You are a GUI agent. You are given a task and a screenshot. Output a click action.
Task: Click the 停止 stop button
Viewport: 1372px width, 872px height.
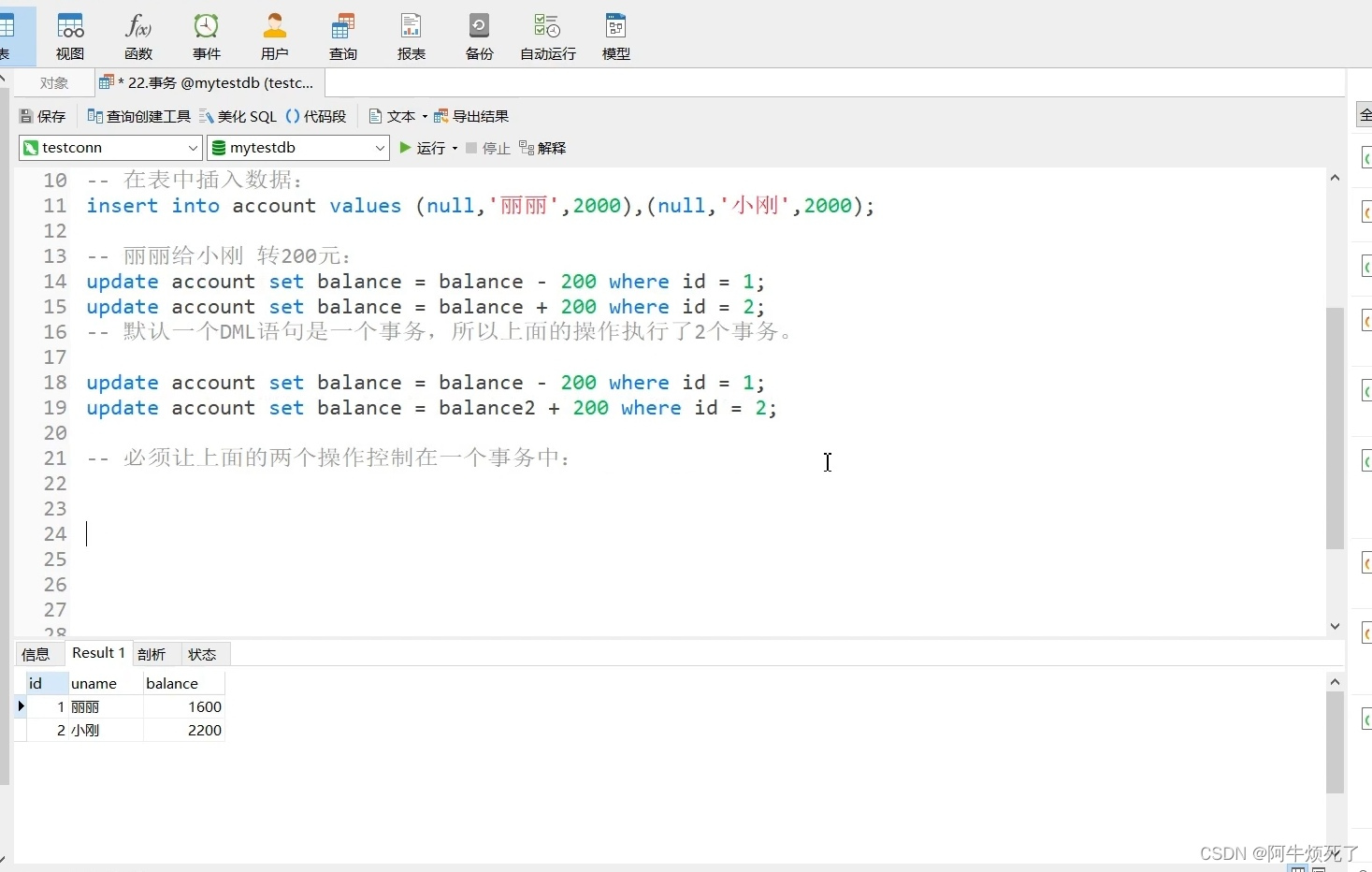488,148
